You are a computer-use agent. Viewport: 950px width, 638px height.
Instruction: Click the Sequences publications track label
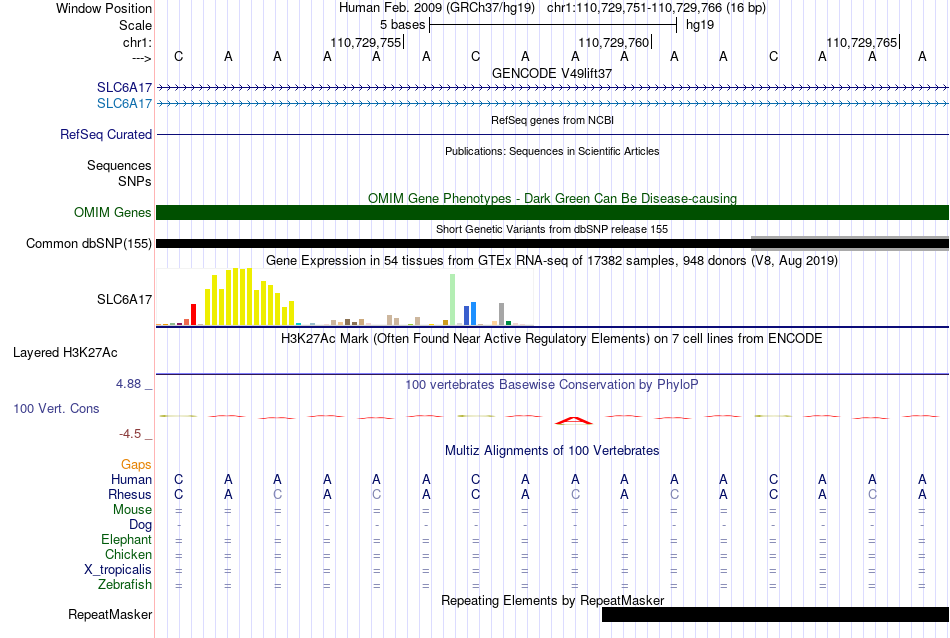coord(119,166)
